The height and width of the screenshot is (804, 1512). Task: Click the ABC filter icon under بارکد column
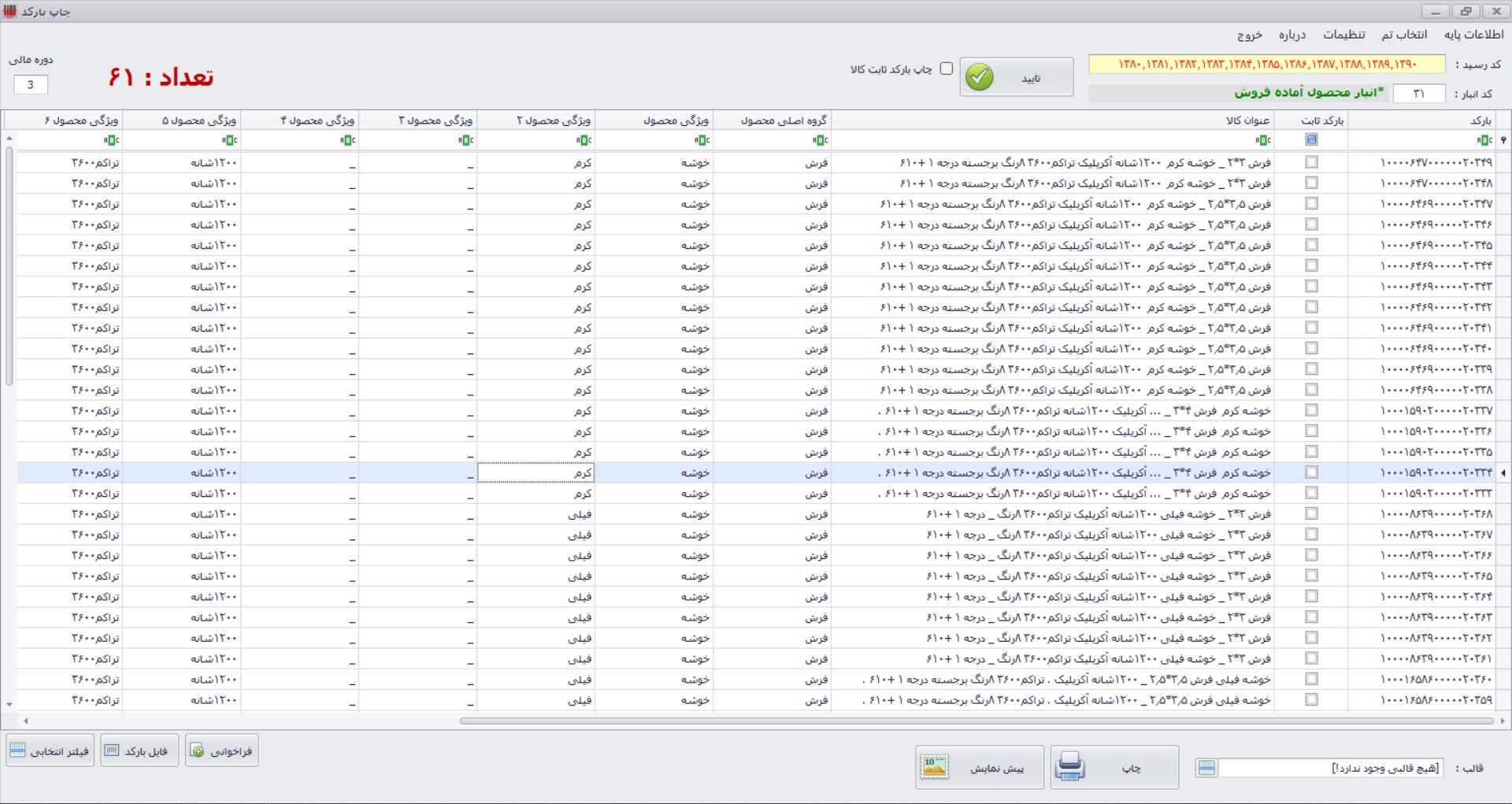(x=1484, y=140)
